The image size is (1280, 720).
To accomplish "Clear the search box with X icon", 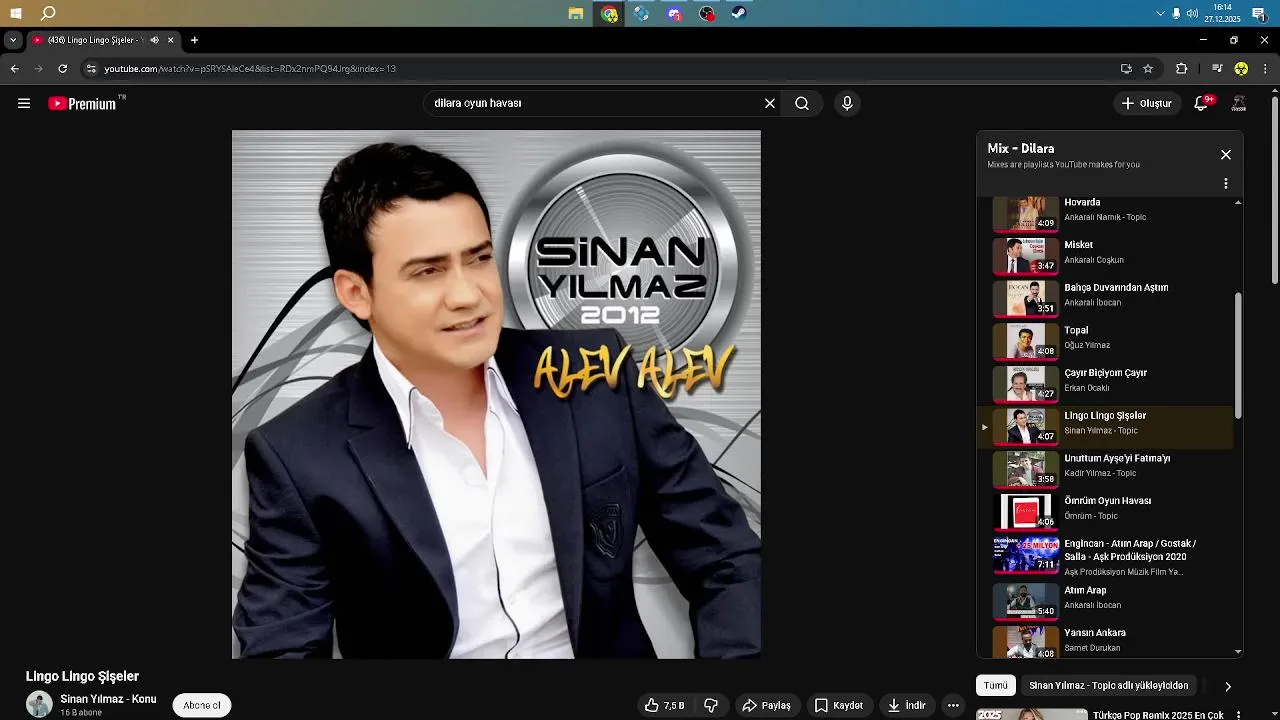I will [770, 103].
